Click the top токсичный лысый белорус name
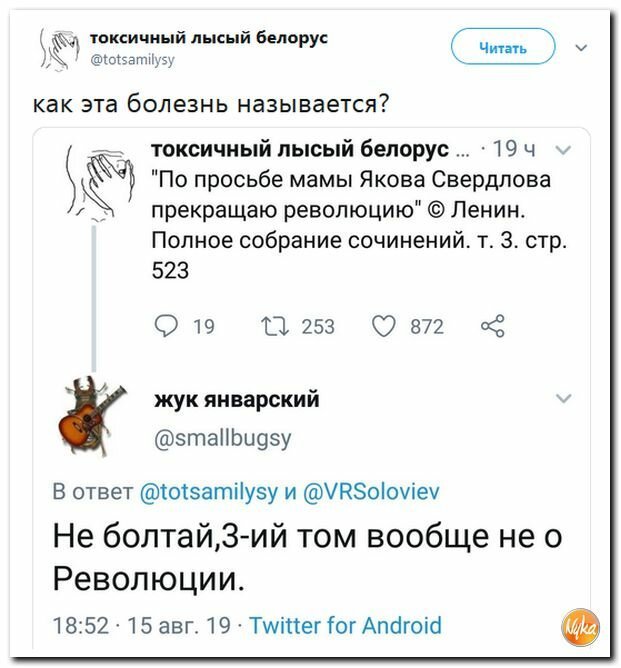The height and width of the screenshot is (668, 621). coord(209,37)
